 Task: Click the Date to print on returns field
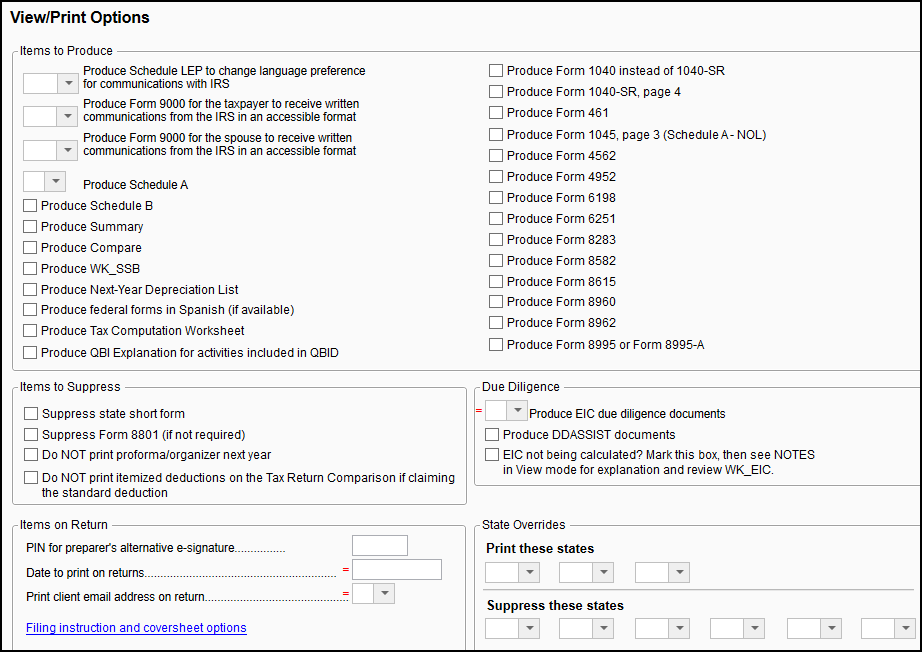(x=396, y=569)
